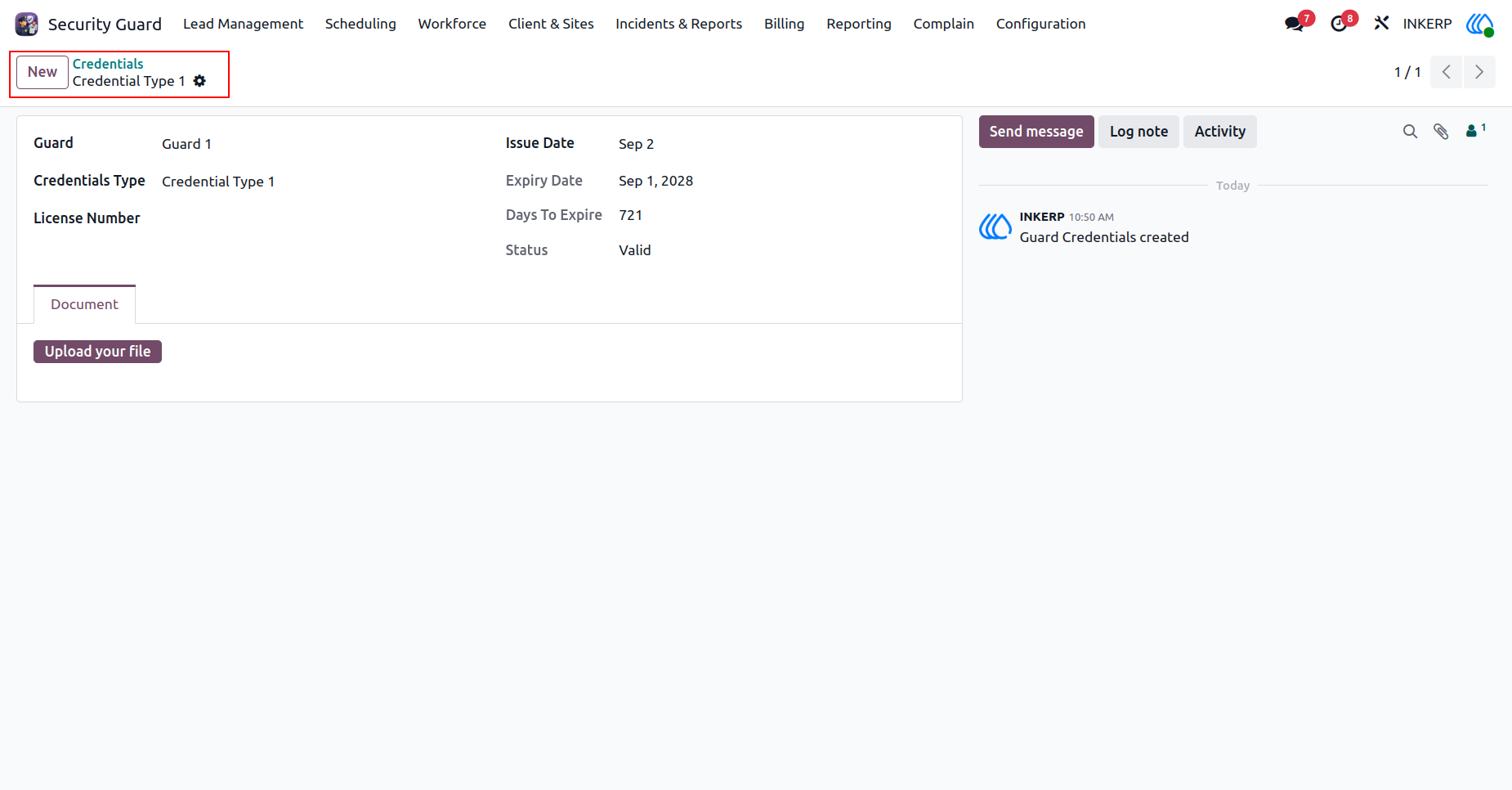This screenshot has height=790, width=1512.
Task: Schedule an Activity
Action: click(1219, 132)
